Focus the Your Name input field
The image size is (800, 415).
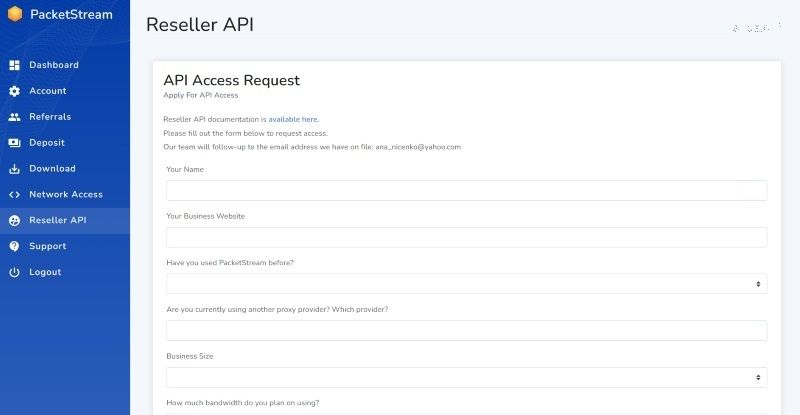click(x=466, y=190)
